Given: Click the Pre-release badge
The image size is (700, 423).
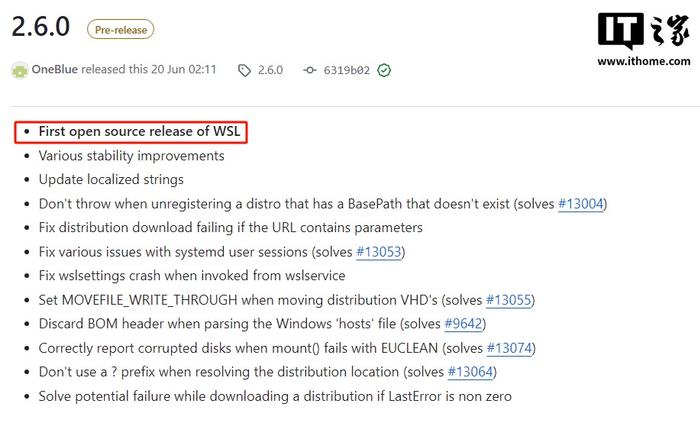Looking at the screenshot, I should [121, 30].
